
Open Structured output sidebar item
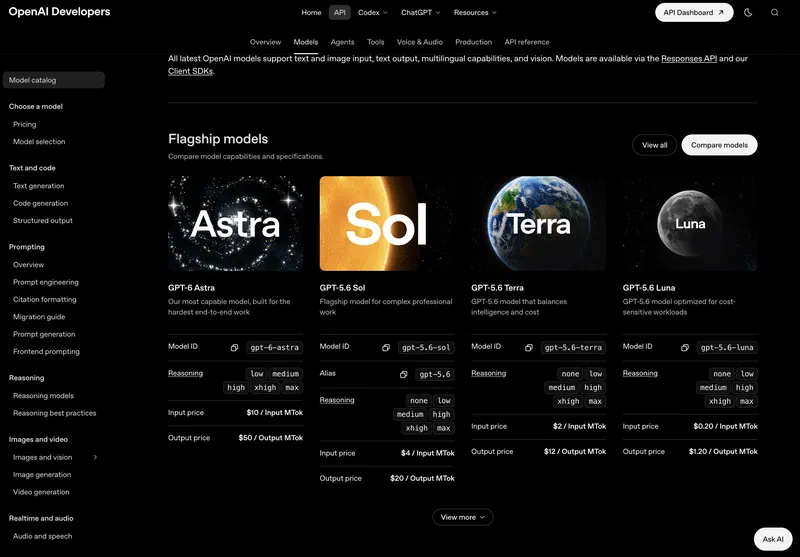click(x=43, y=220)
